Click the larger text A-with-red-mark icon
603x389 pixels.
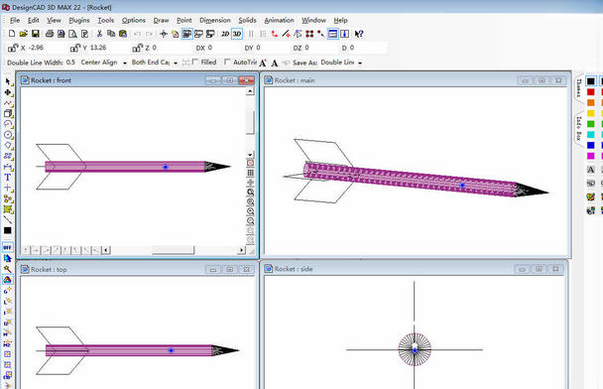pos(263,63)
